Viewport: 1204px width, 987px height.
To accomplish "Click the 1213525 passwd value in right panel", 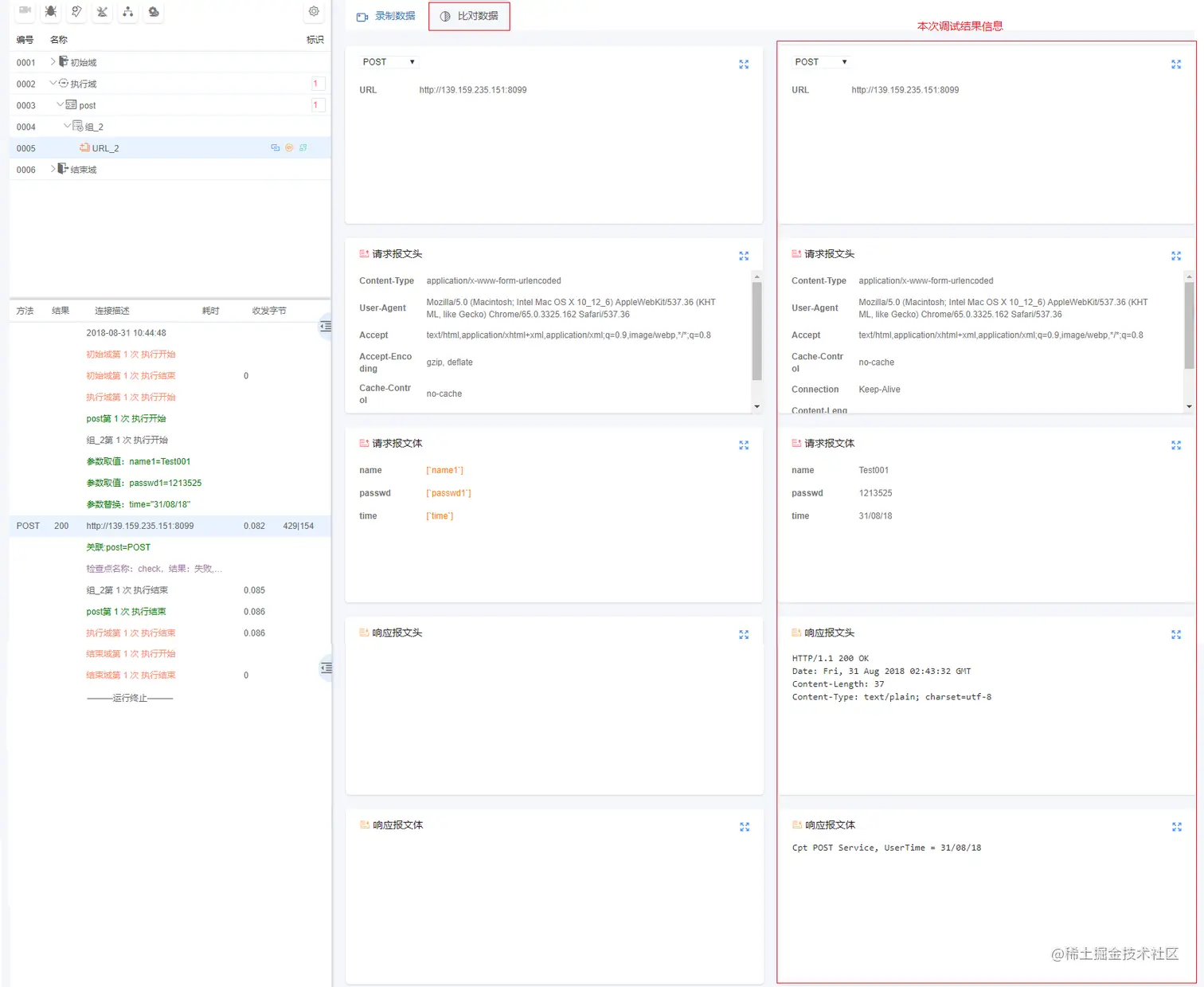I will (875, 493).
